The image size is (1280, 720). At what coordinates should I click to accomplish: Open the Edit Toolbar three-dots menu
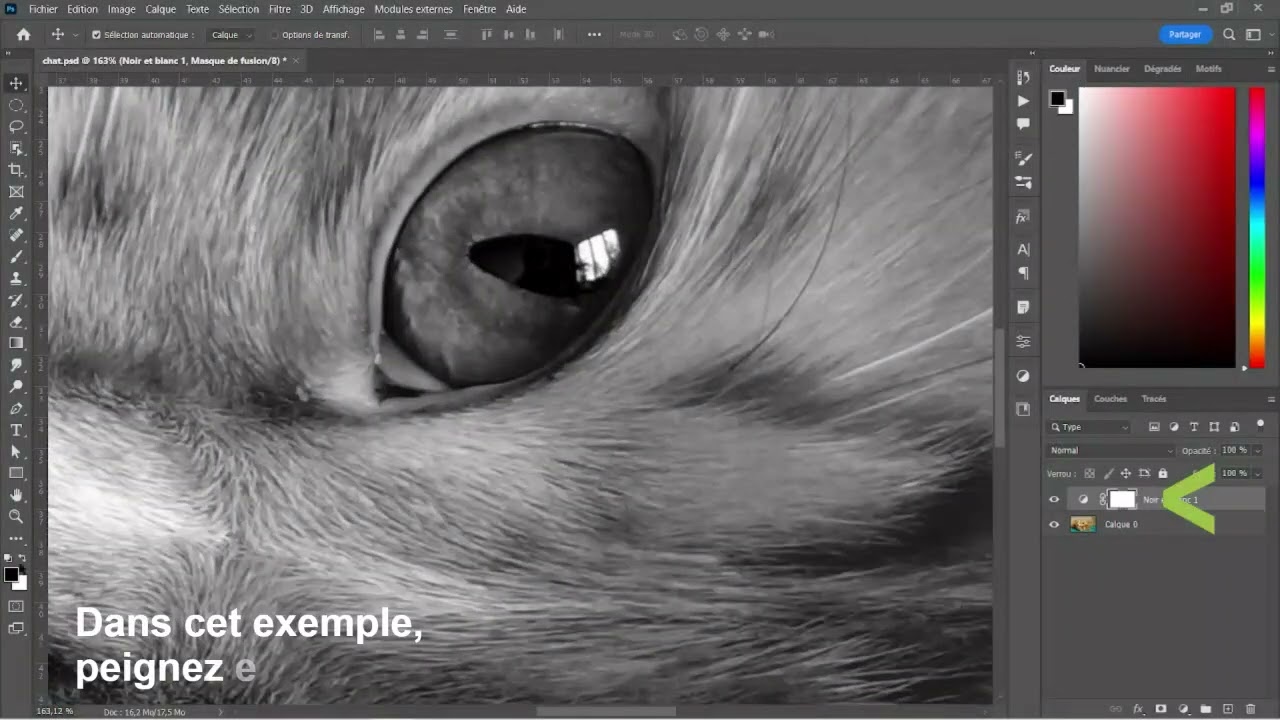pyautogui.click(x=16, y=538)
